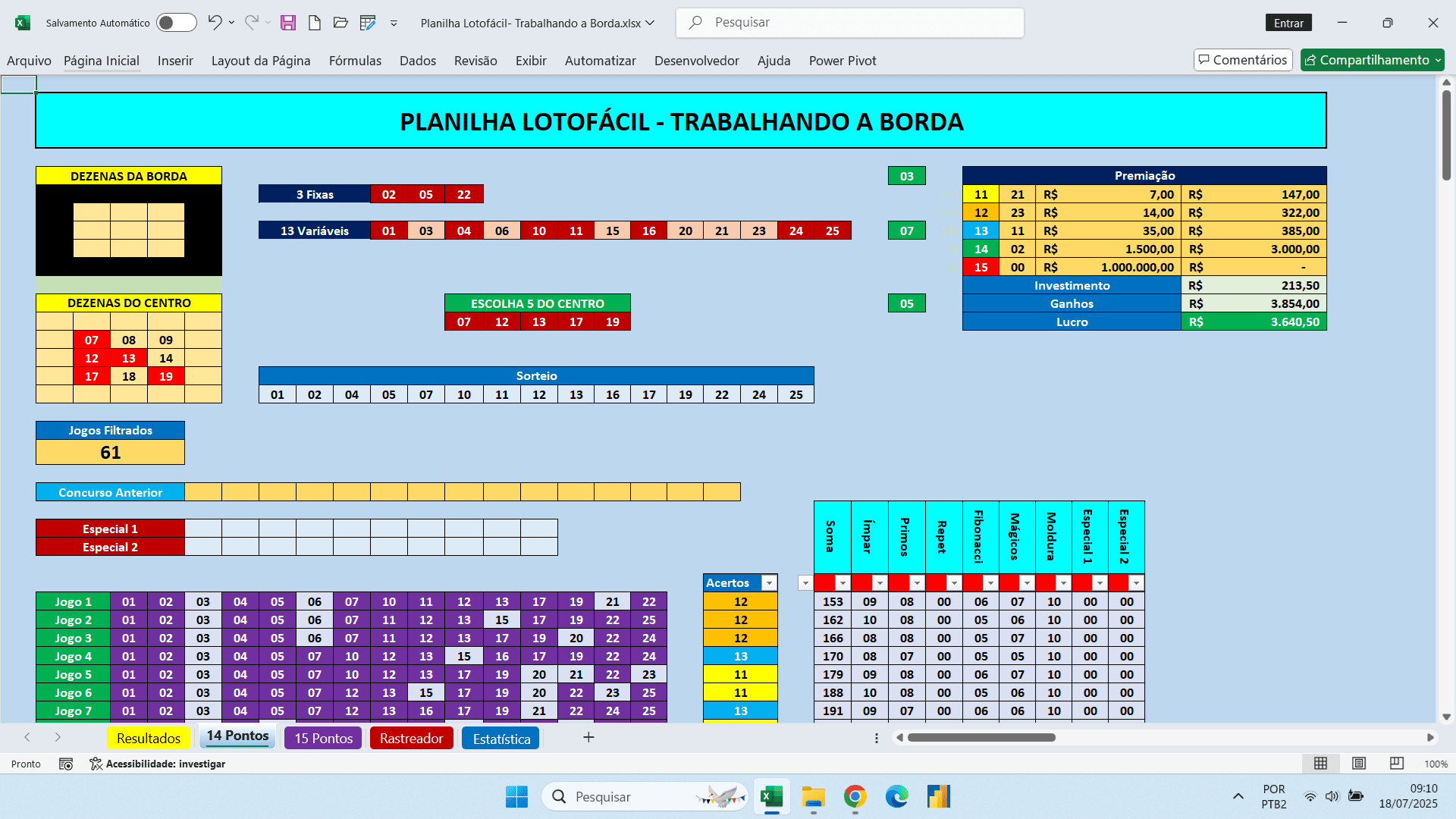Click the horizontal scrollbar thumb
Image resolution: width=1456 pixels, height=819 pixels.
(981, 737)
